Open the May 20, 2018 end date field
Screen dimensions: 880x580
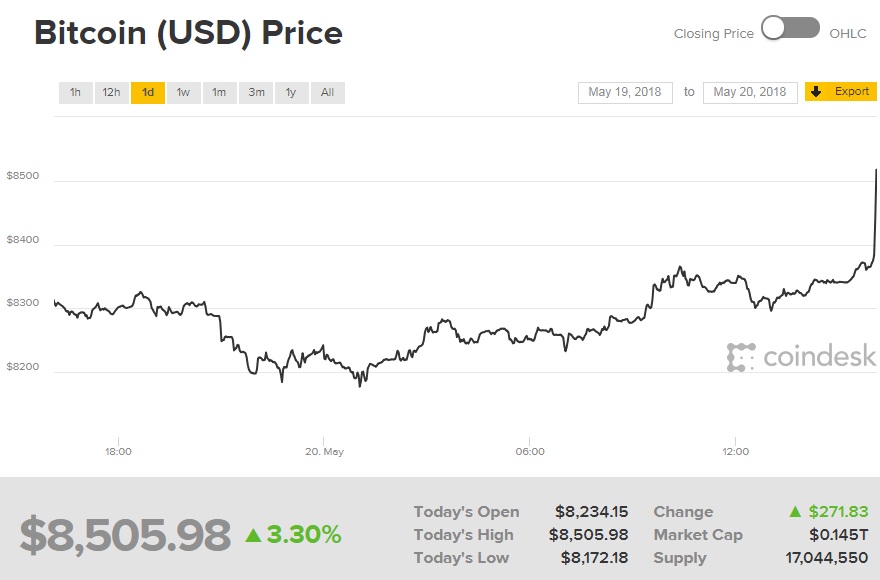(x=749, y=91)
